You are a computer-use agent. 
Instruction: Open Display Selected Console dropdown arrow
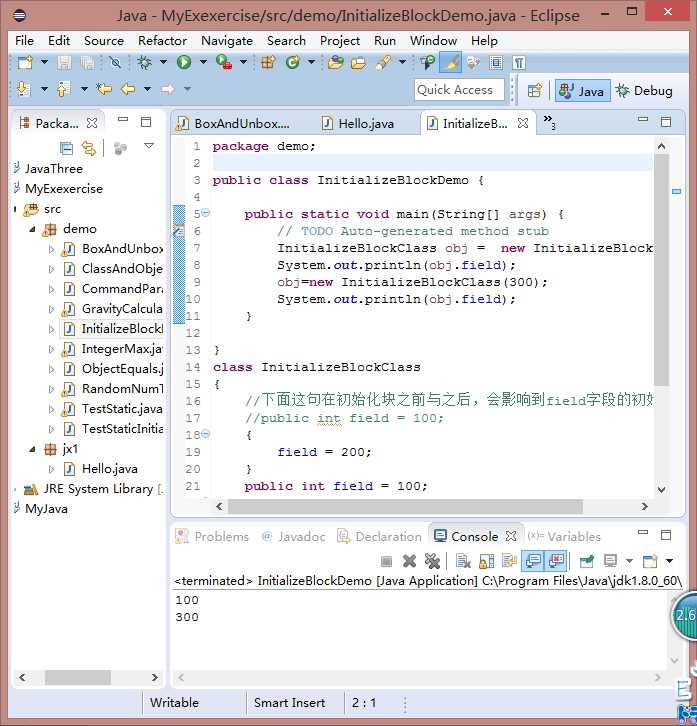point(629,561)
